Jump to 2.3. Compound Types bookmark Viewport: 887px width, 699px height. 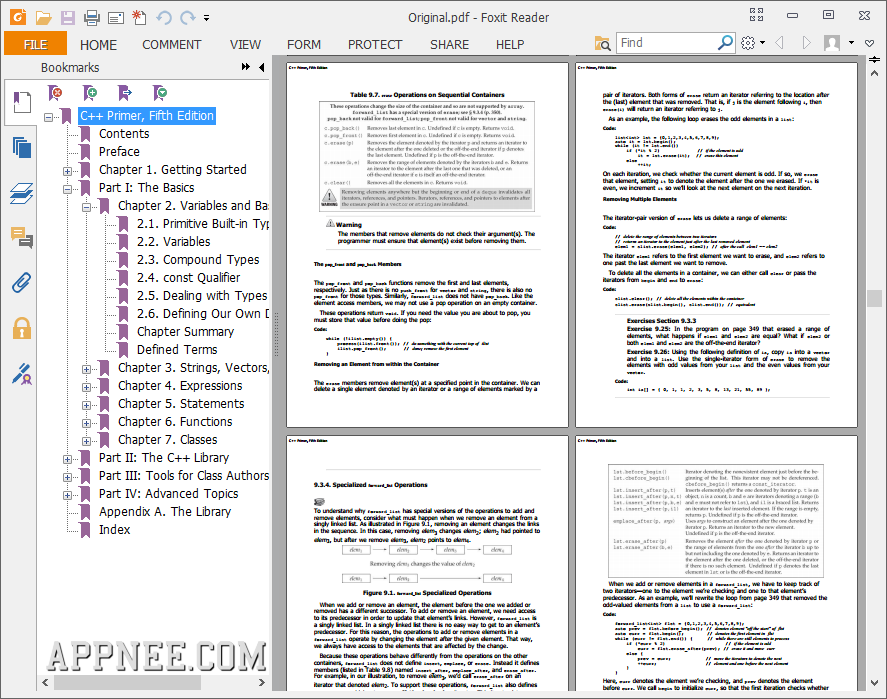pyautogui.click(x=198, y=260)
